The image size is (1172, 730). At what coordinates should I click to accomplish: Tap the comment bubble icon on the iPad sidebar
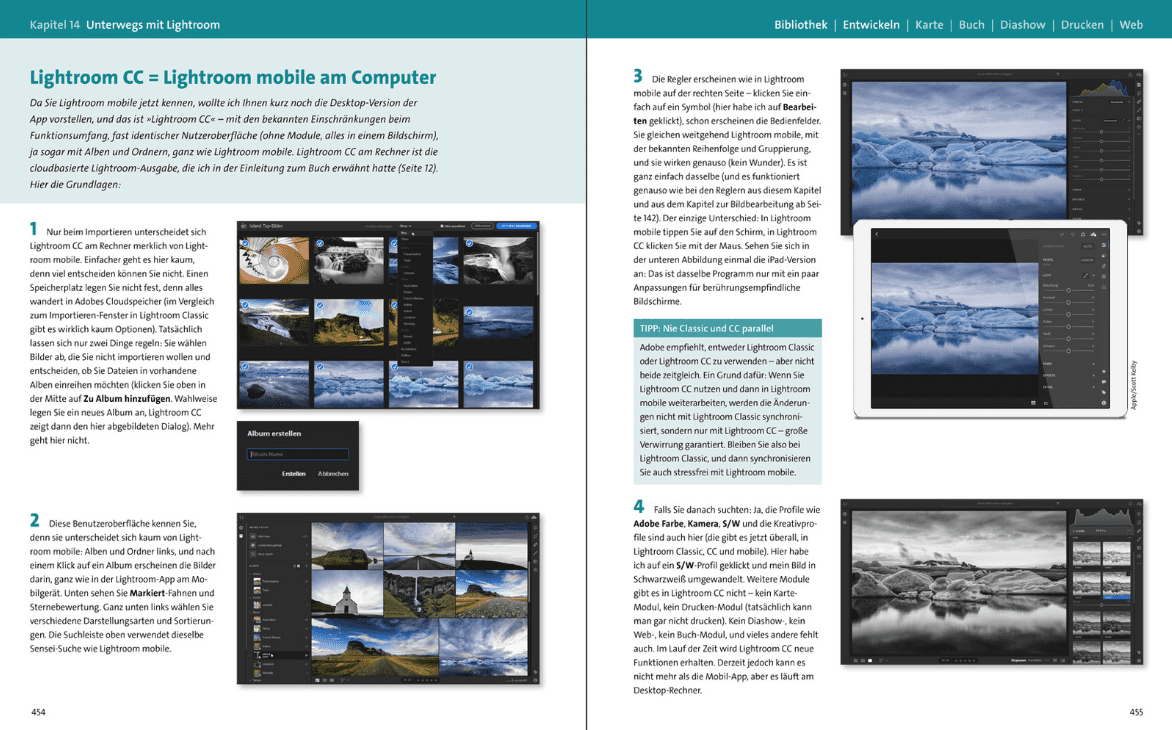click(1104, 381)
